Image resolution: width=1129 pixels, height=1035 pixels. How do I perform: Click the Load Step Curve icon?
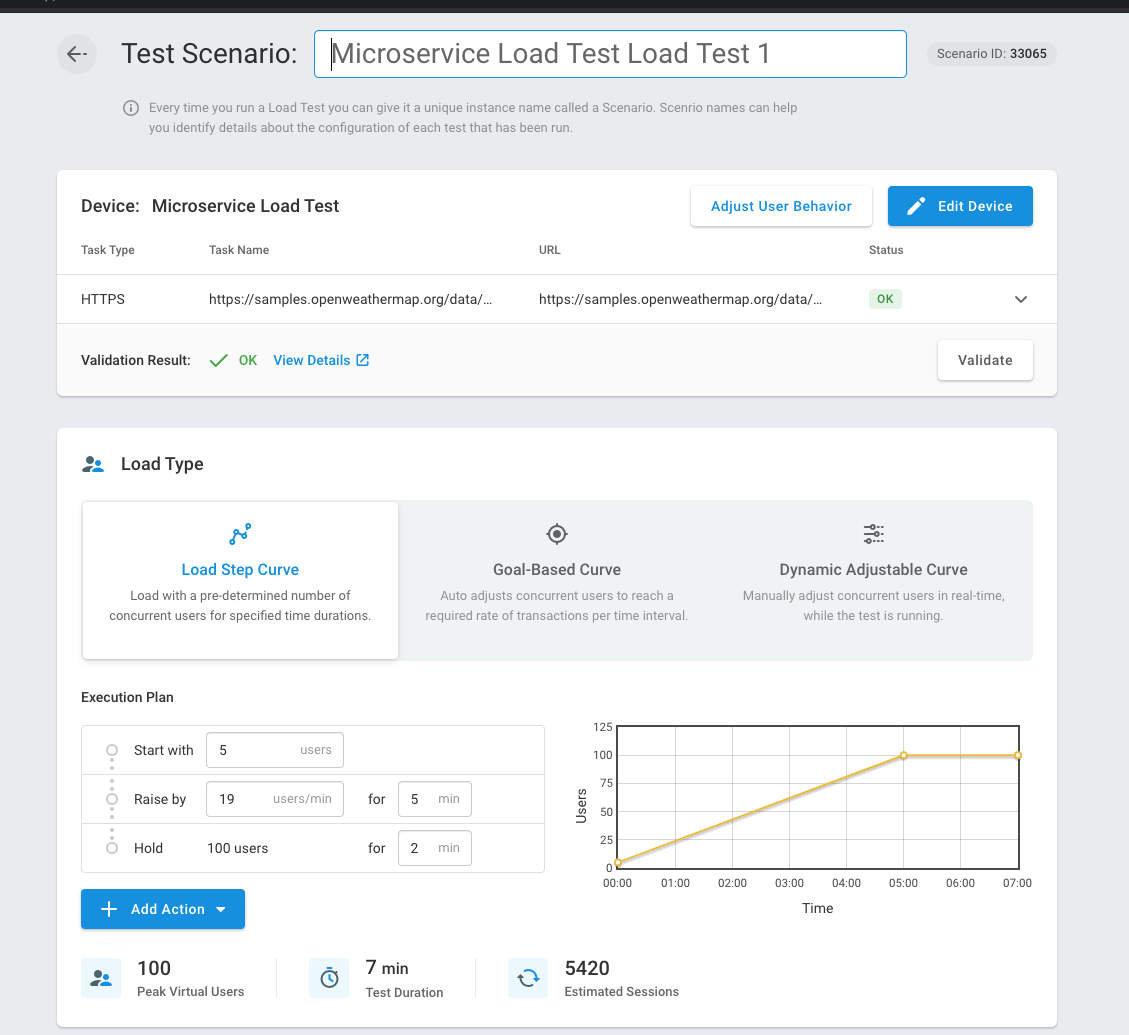pyautogui.click(x=240, y=534)
